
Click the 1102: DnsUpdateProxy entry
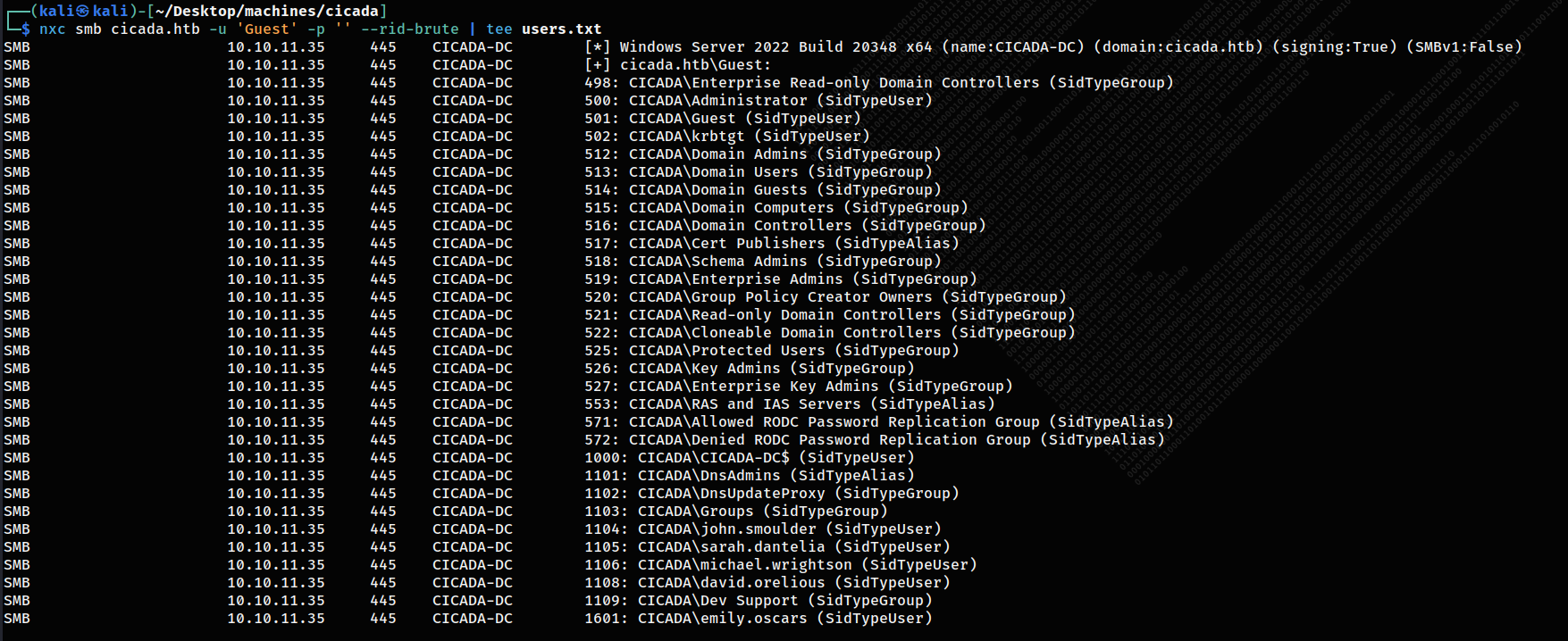[x=772, y=493]
